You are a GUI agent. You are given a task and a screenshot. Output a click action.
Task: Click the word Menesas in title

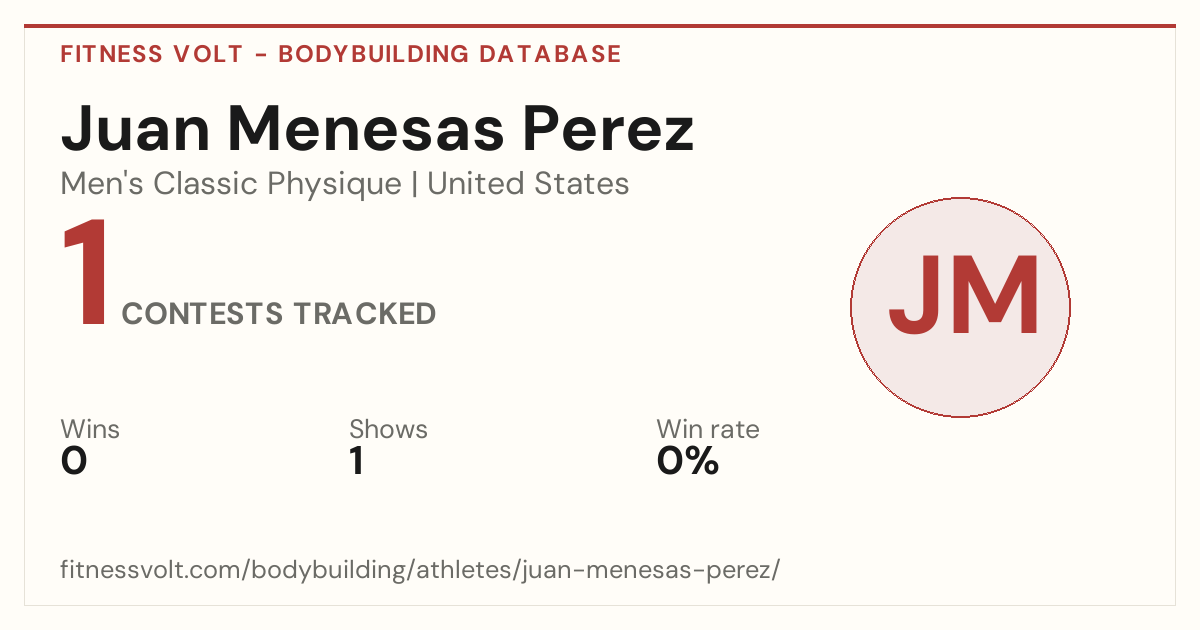(368, 129)
